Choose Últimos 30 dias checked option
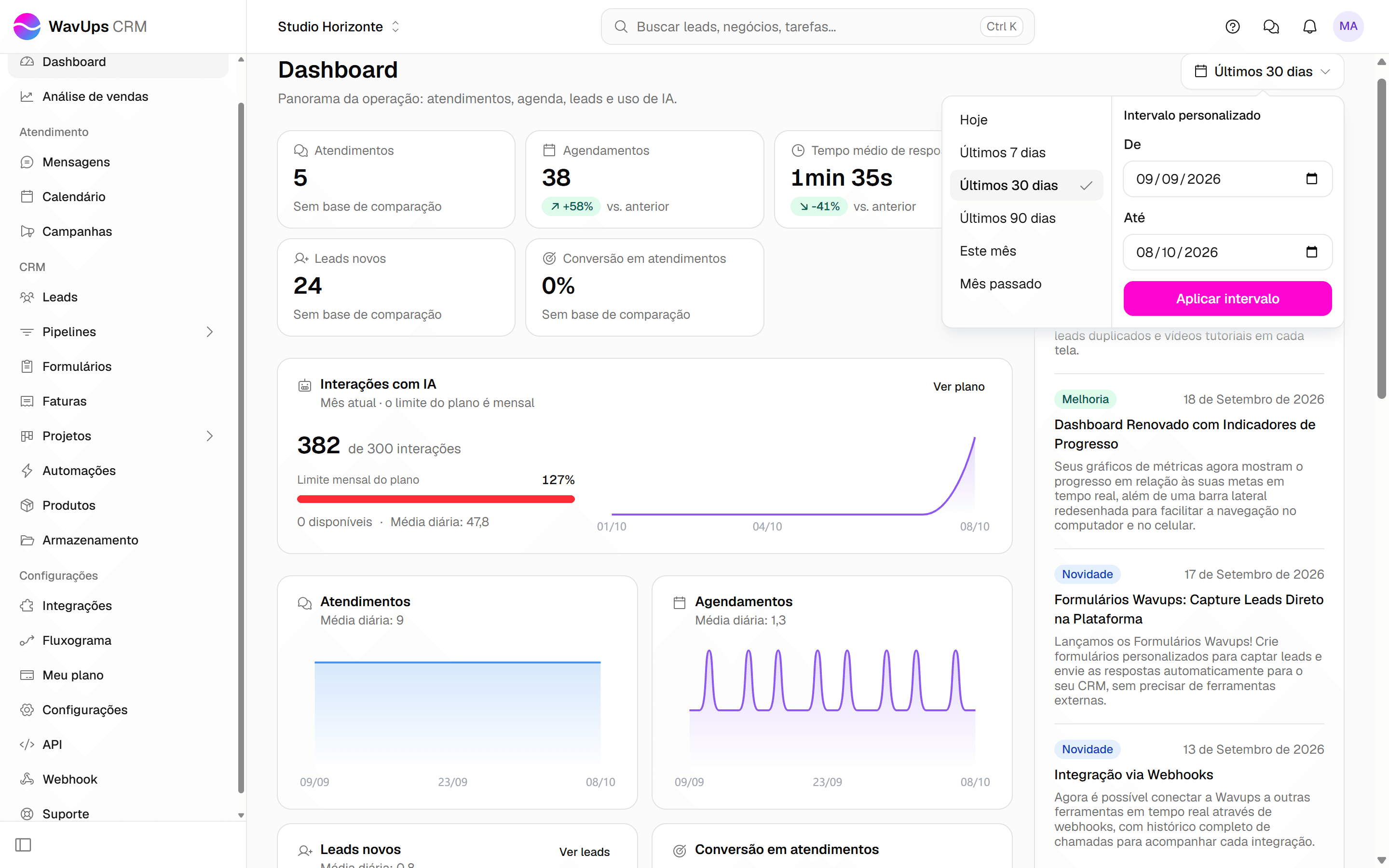The width and height of the screenshot is (1389, 868). point(1026,185)
